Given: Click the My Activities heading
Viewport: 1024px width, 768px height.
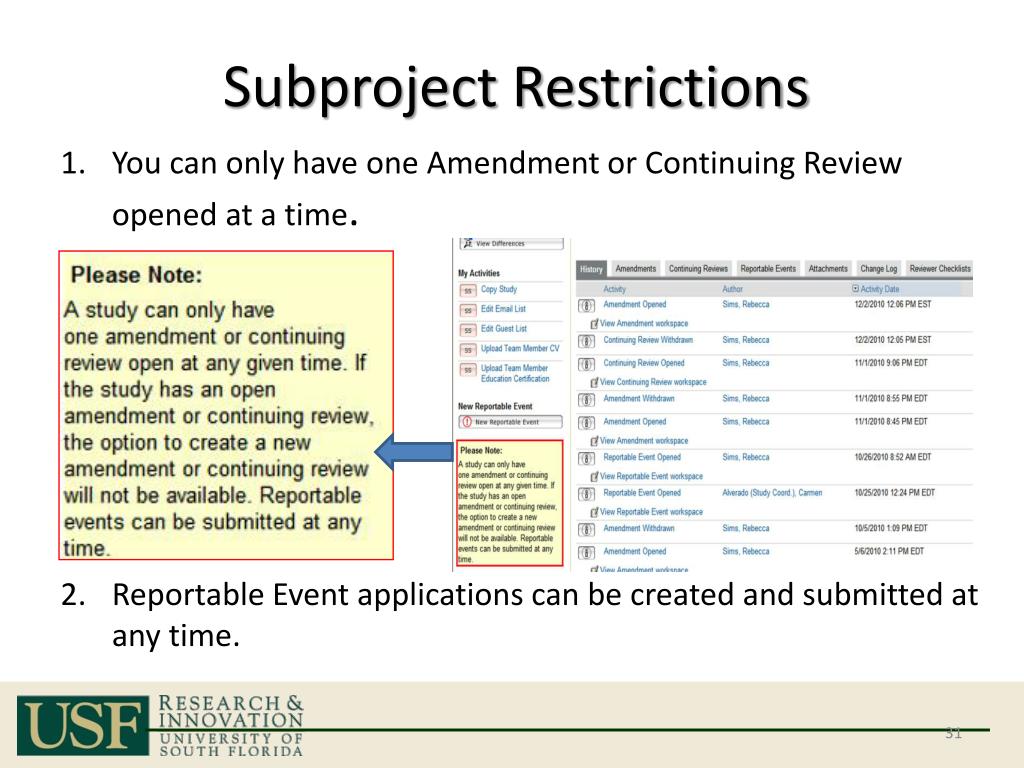Looking at the screenshot, I should click(479, 274).
